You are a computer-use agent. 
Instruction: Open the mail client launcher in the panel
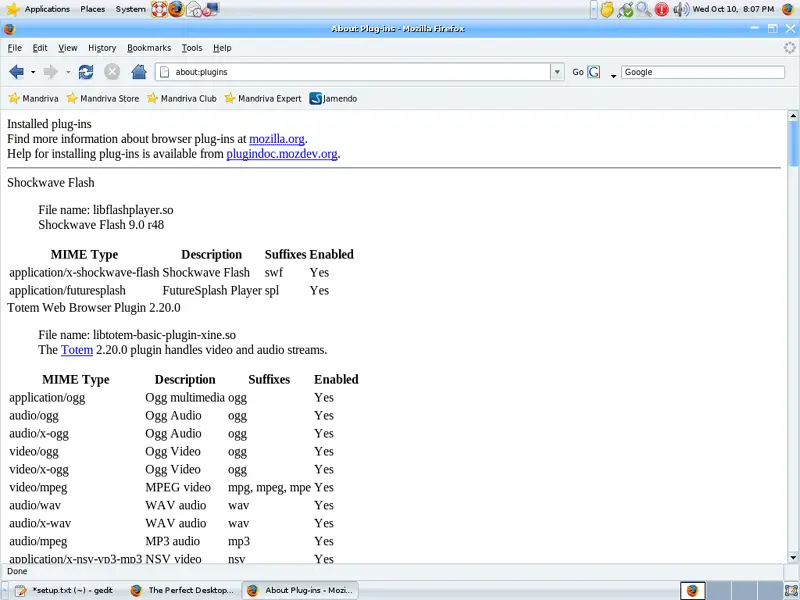tap(194, 9)
